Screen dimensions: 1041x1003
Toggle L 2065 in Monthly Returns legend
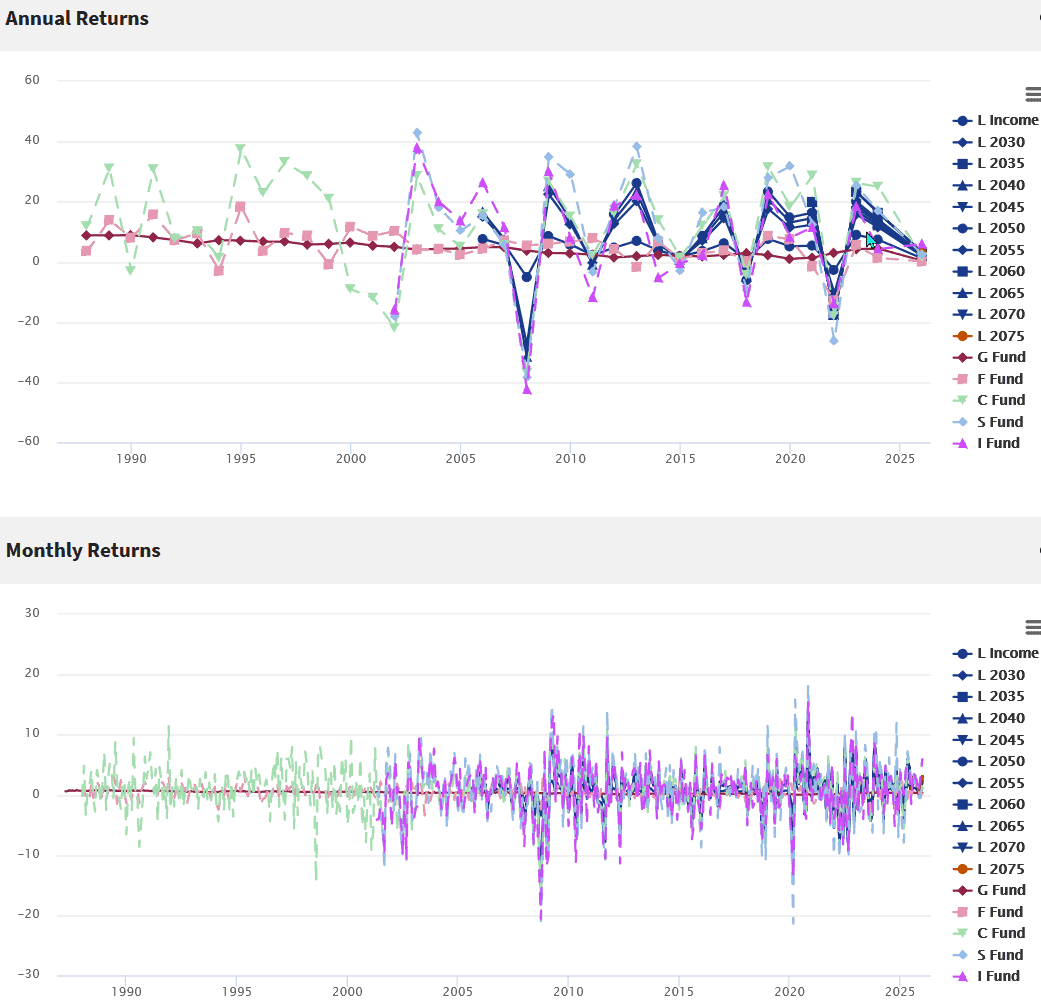[1000, 826]
